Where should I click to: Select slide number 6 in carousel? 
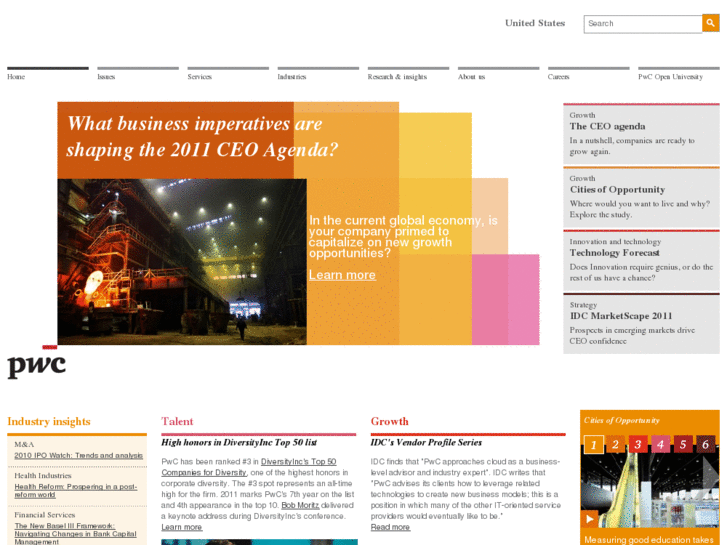point(706,445)
